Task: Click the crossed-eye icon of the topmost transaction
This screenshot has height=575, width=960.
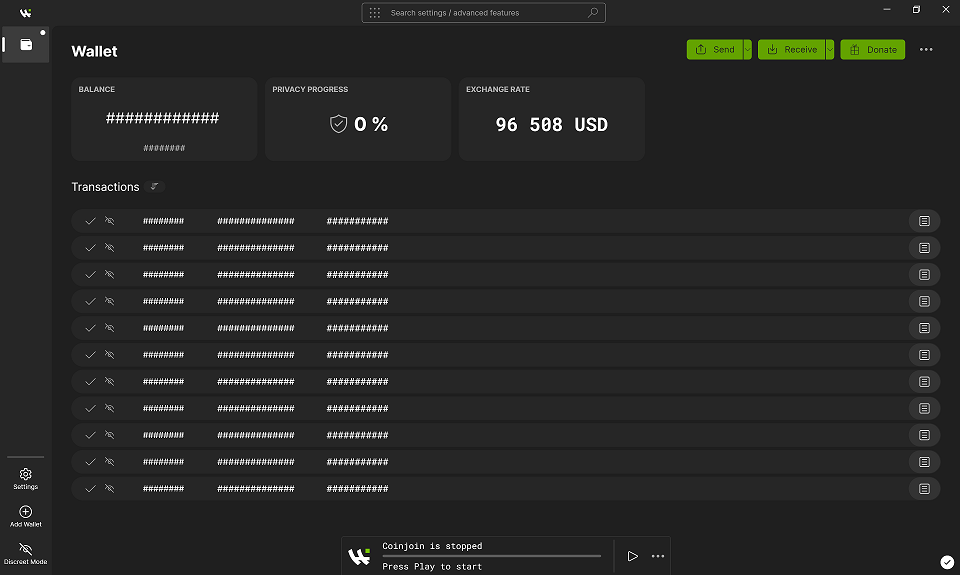Action: (110, 220)
